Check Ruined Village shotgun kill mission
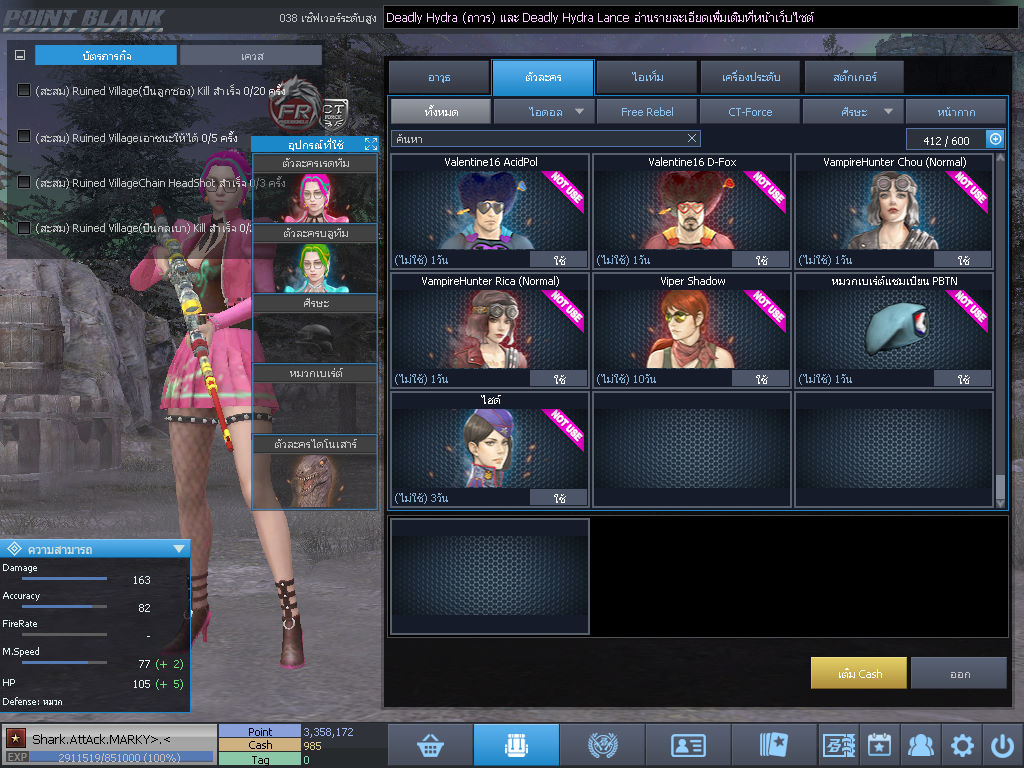The width and height of the screenshot is (1024, 768). pos(24,90)
